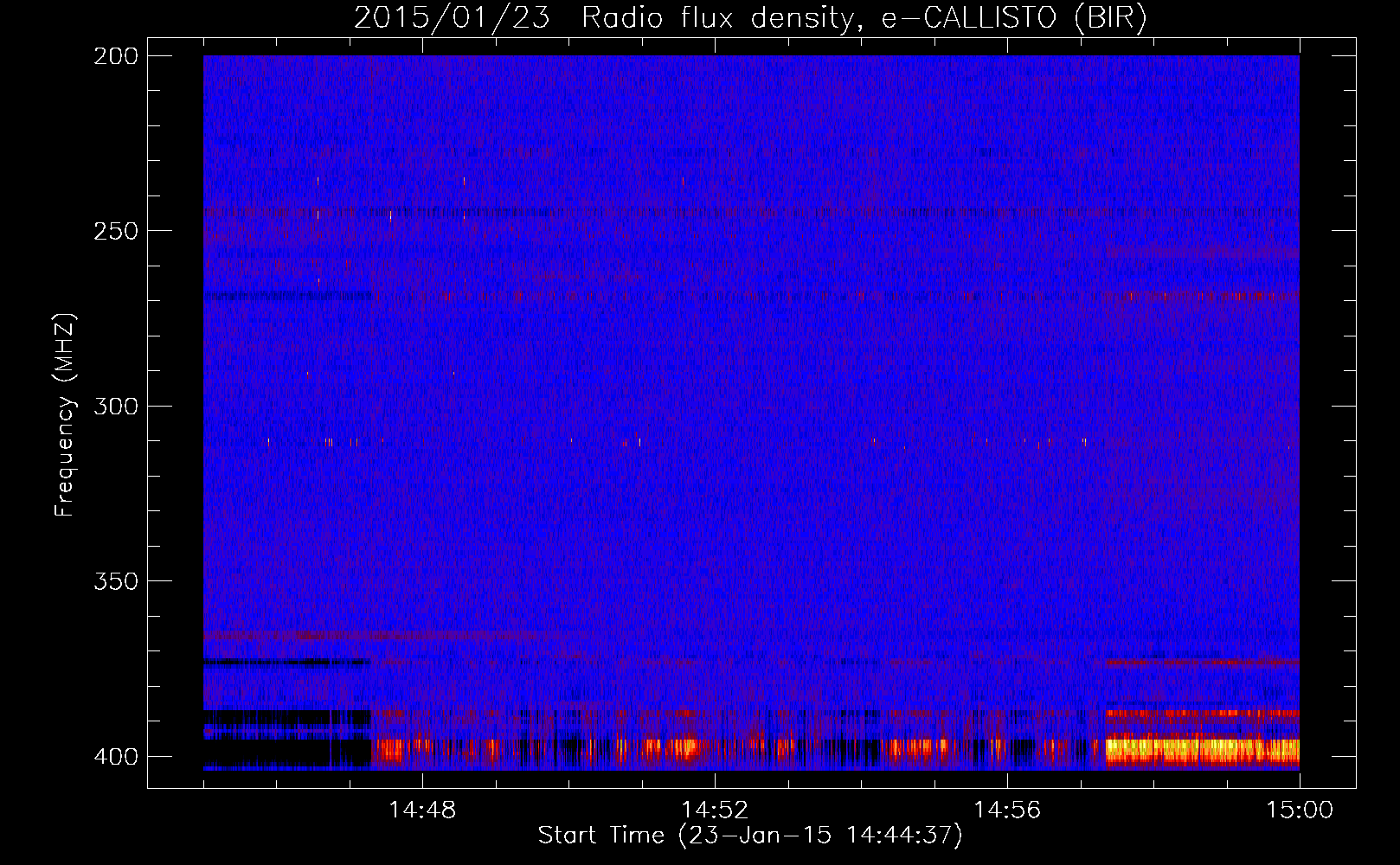Click the 14:52 time tick label
Screen dimensions: 1400x865
coord(715,810)
